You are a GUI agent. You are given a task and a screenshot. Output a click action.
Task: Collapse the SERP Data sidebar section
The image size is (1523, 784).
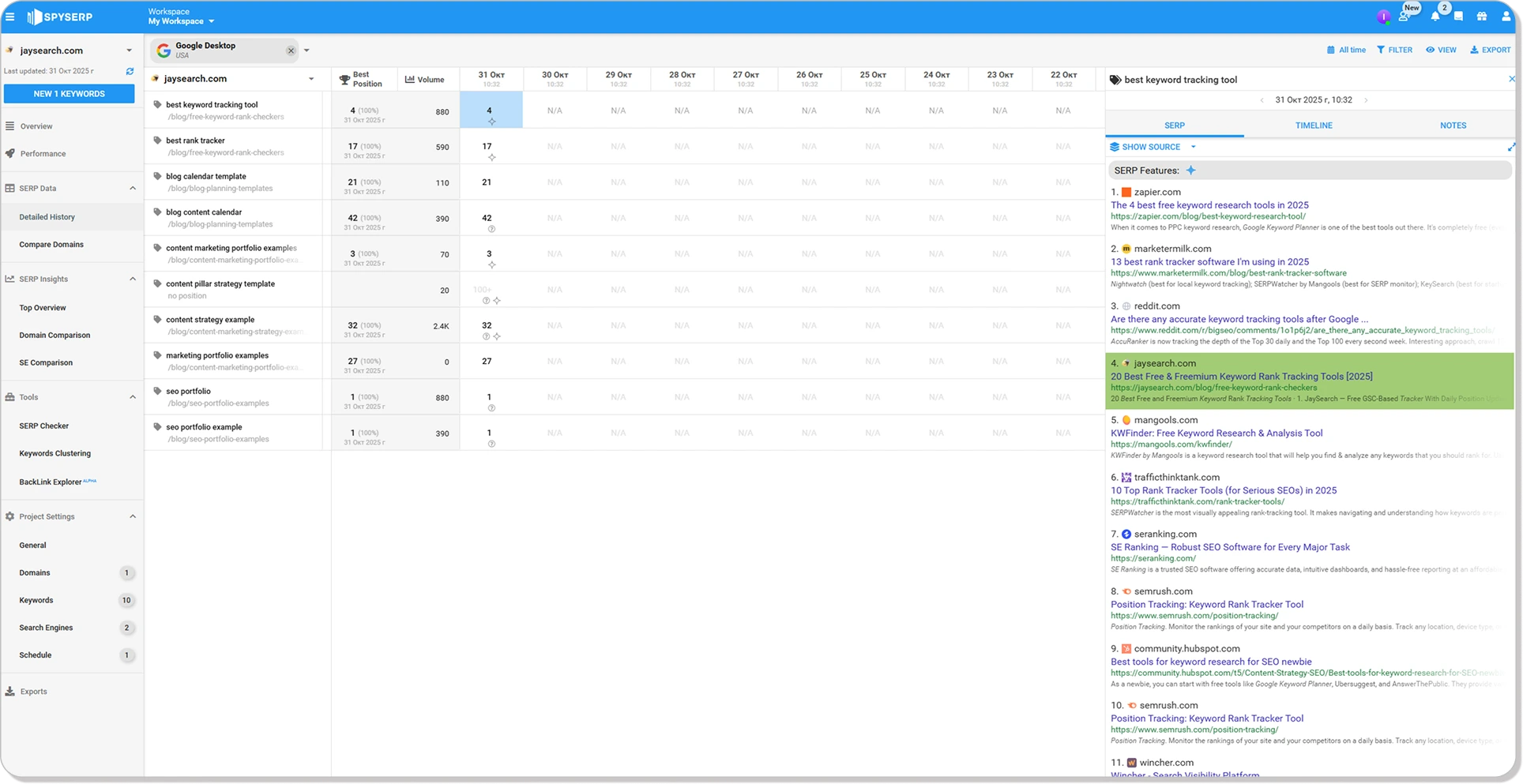[x=132, y=189]
